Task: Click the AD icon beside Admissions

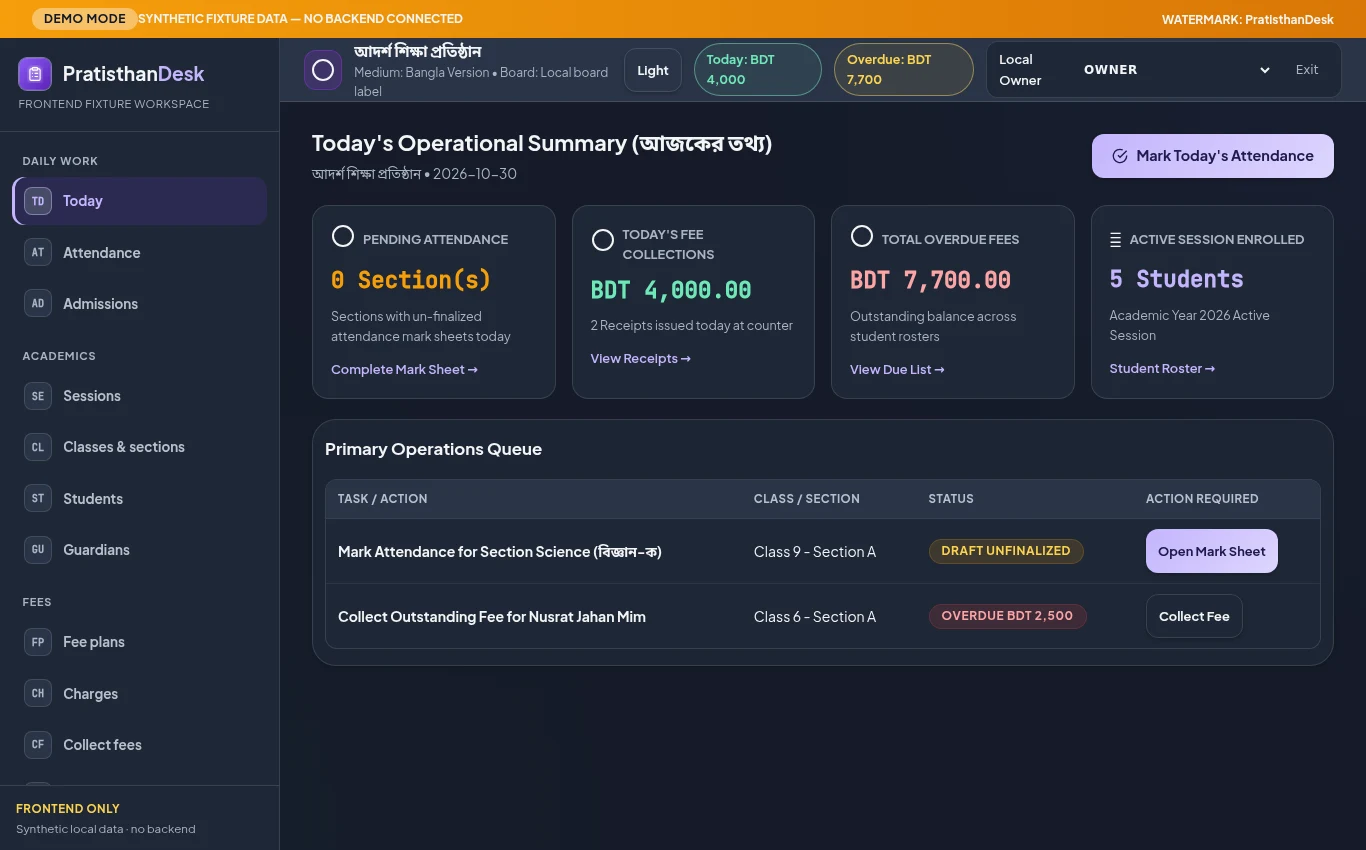Action: (38, 304)
